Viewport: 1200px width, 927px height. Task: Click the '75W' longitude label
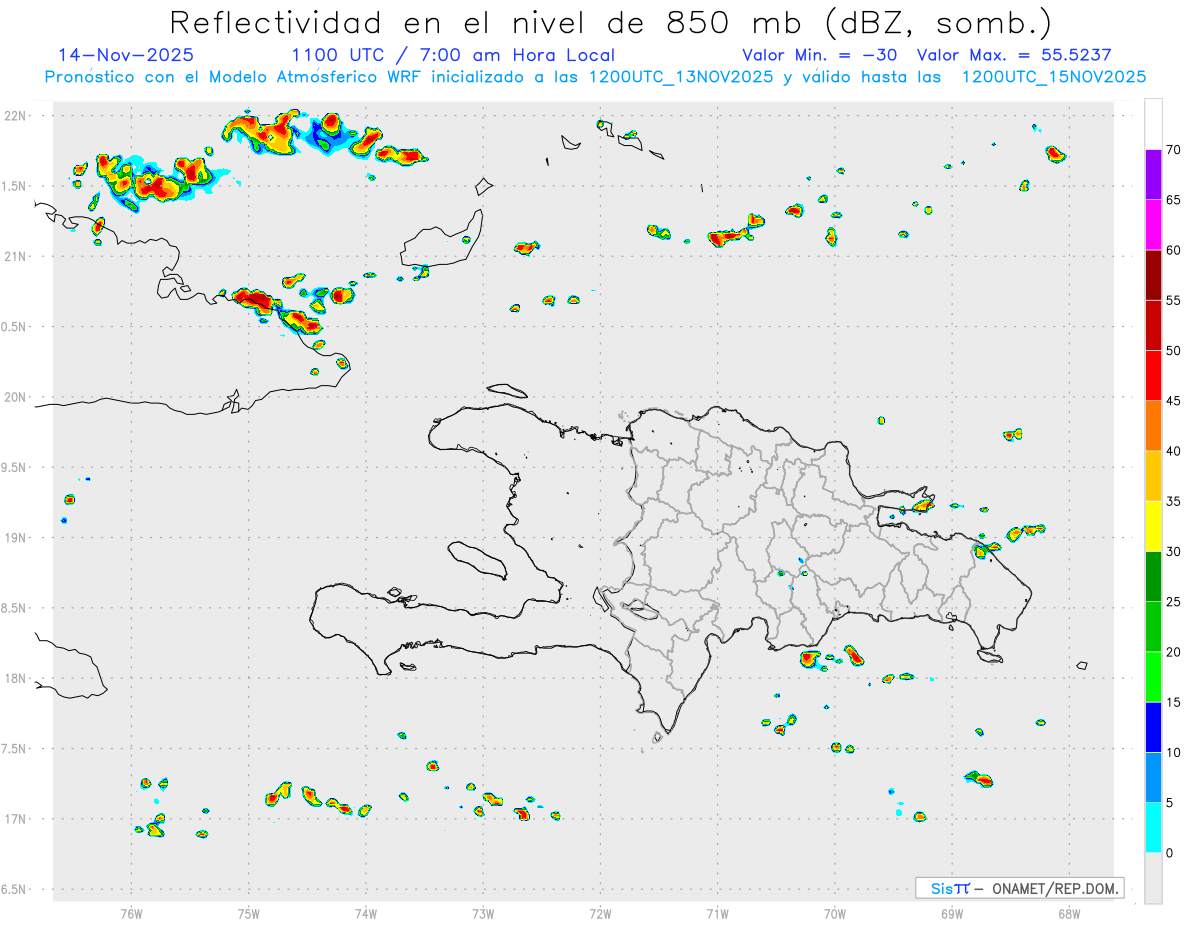tap(249, 913)
